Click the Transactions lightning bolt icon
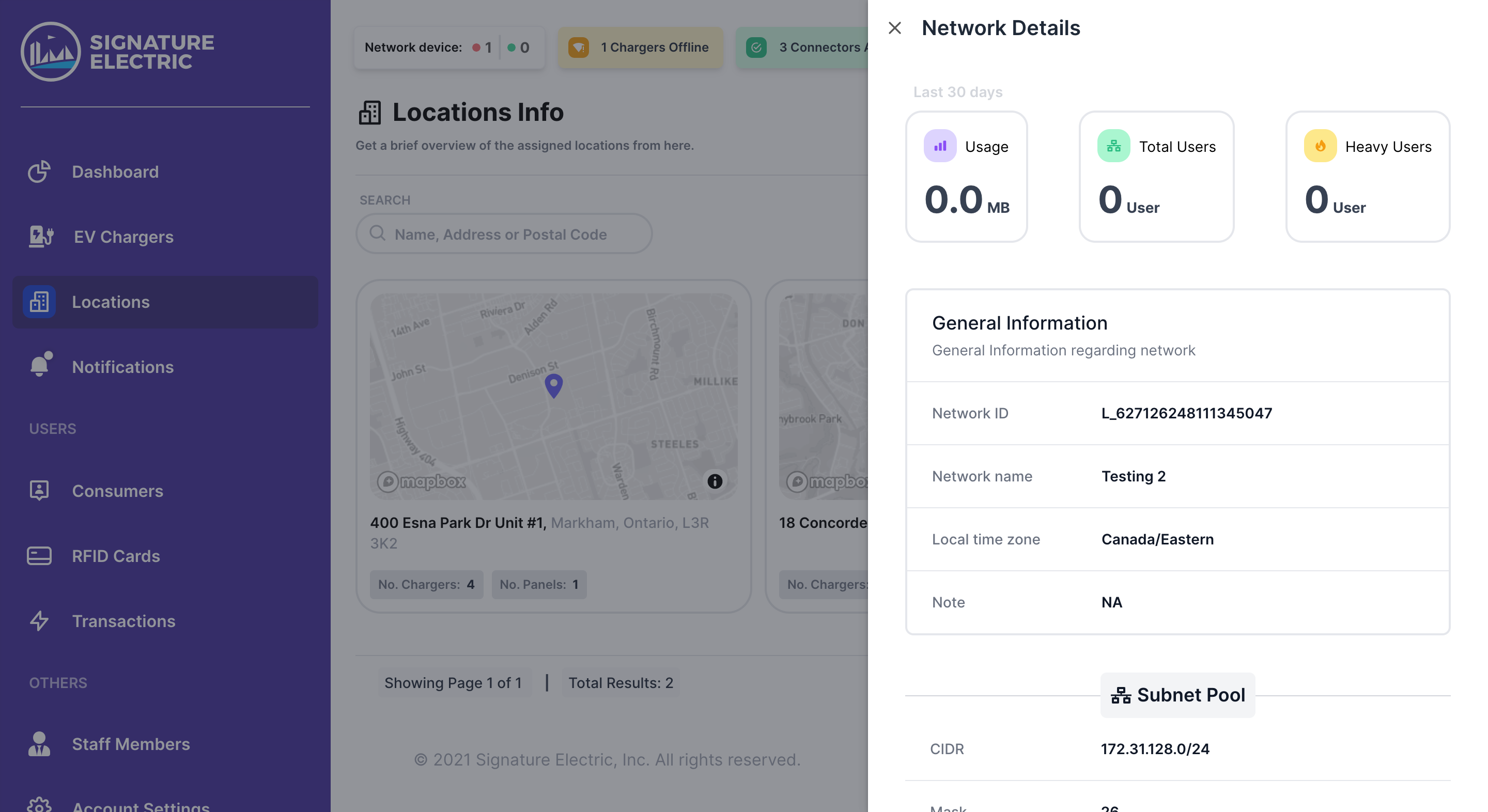 click(x=39, y=621)
